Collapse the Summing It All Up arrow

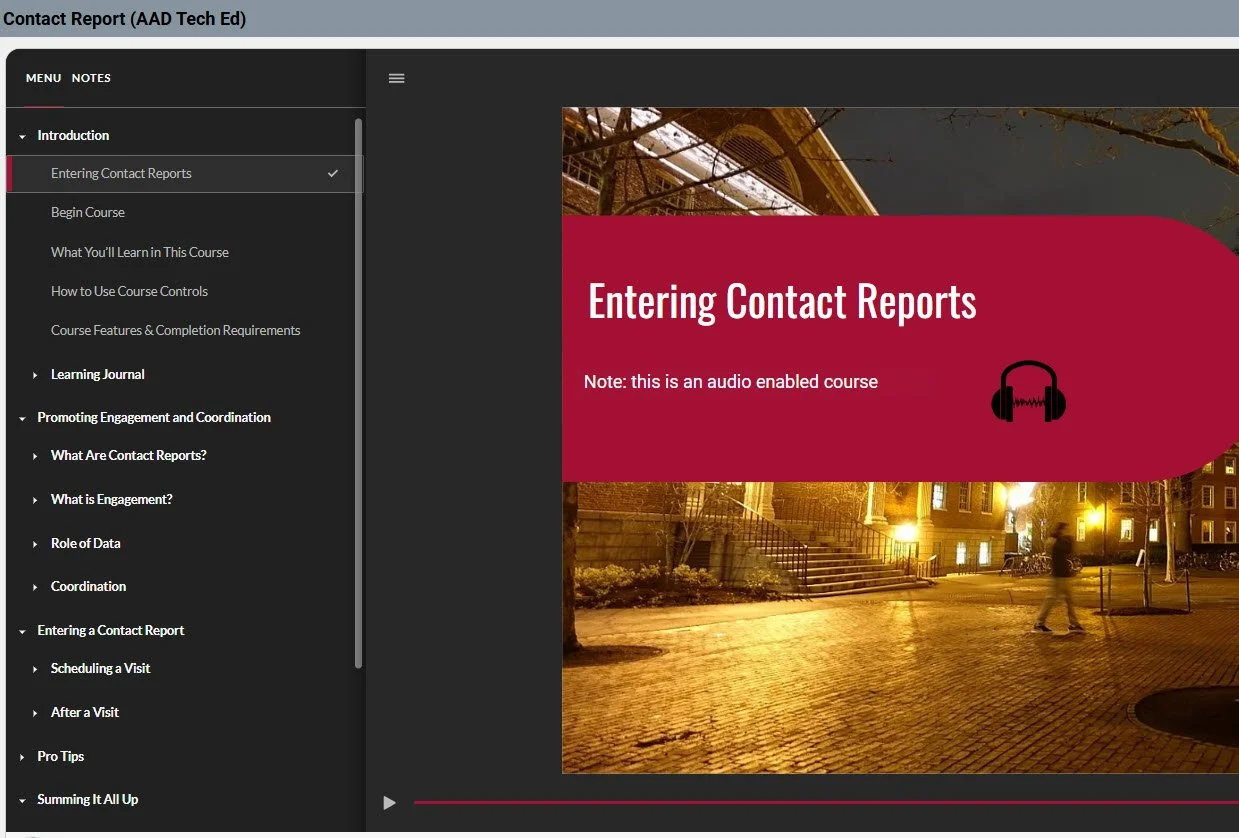23,800
